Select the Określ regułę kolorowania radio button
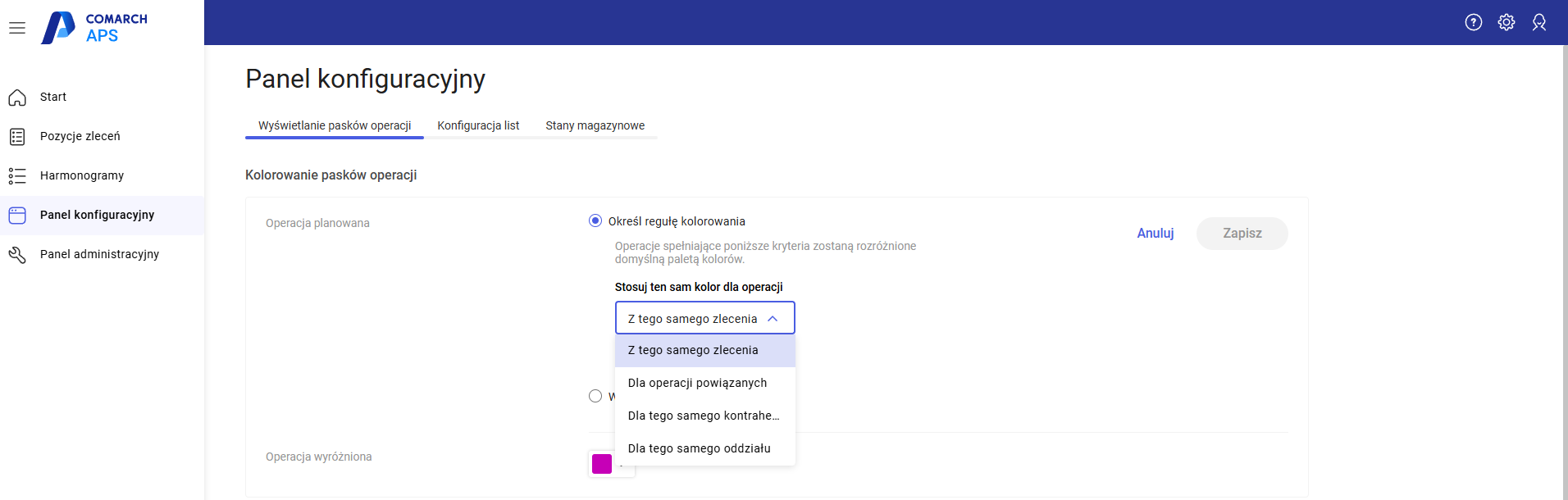 [595, 221]
